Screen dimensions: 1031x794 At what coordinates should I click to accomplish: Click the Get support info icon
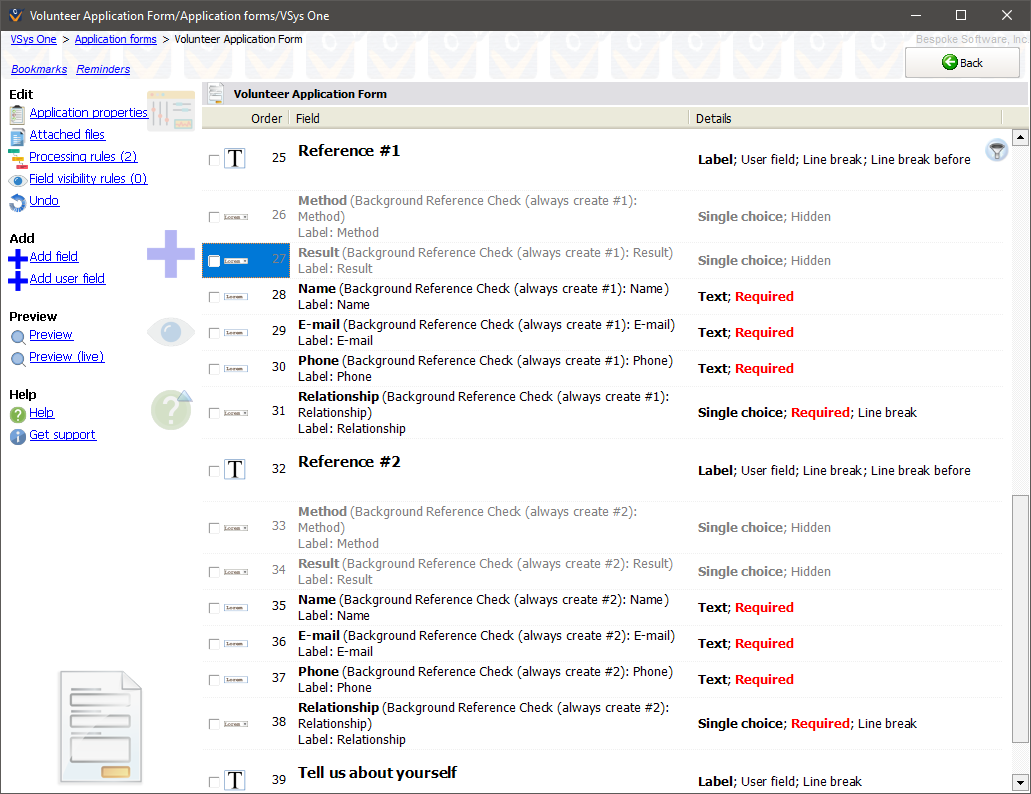click(17, 436)
